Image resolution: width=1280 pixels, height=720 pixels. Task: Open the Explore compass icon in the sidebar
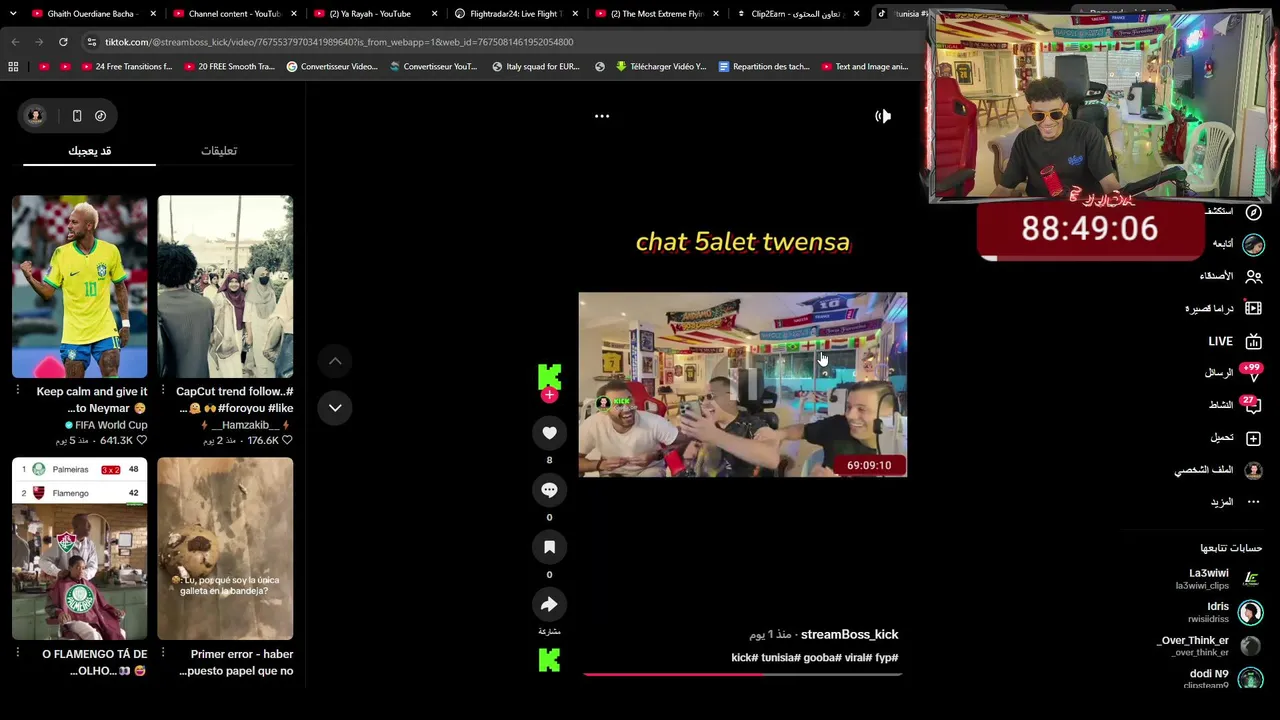(1253, 212)
